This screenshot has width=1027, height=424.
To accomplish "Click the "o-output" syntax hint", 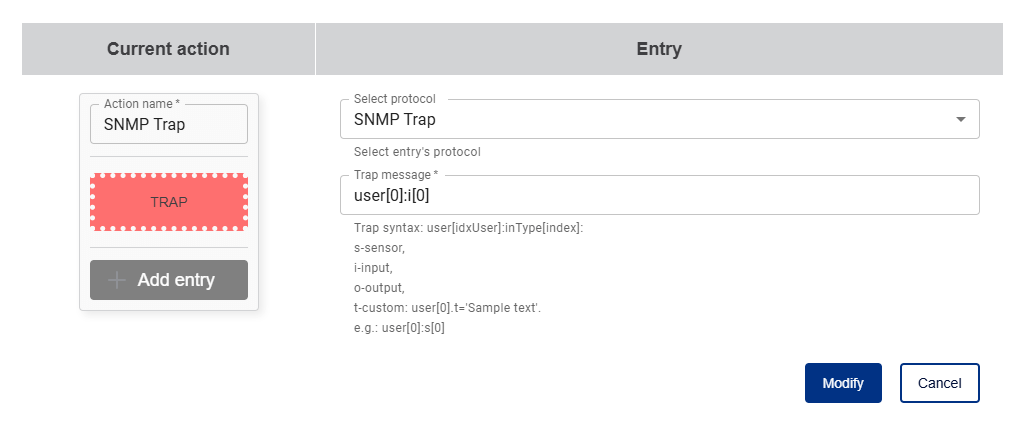I will tap(372, 288).
